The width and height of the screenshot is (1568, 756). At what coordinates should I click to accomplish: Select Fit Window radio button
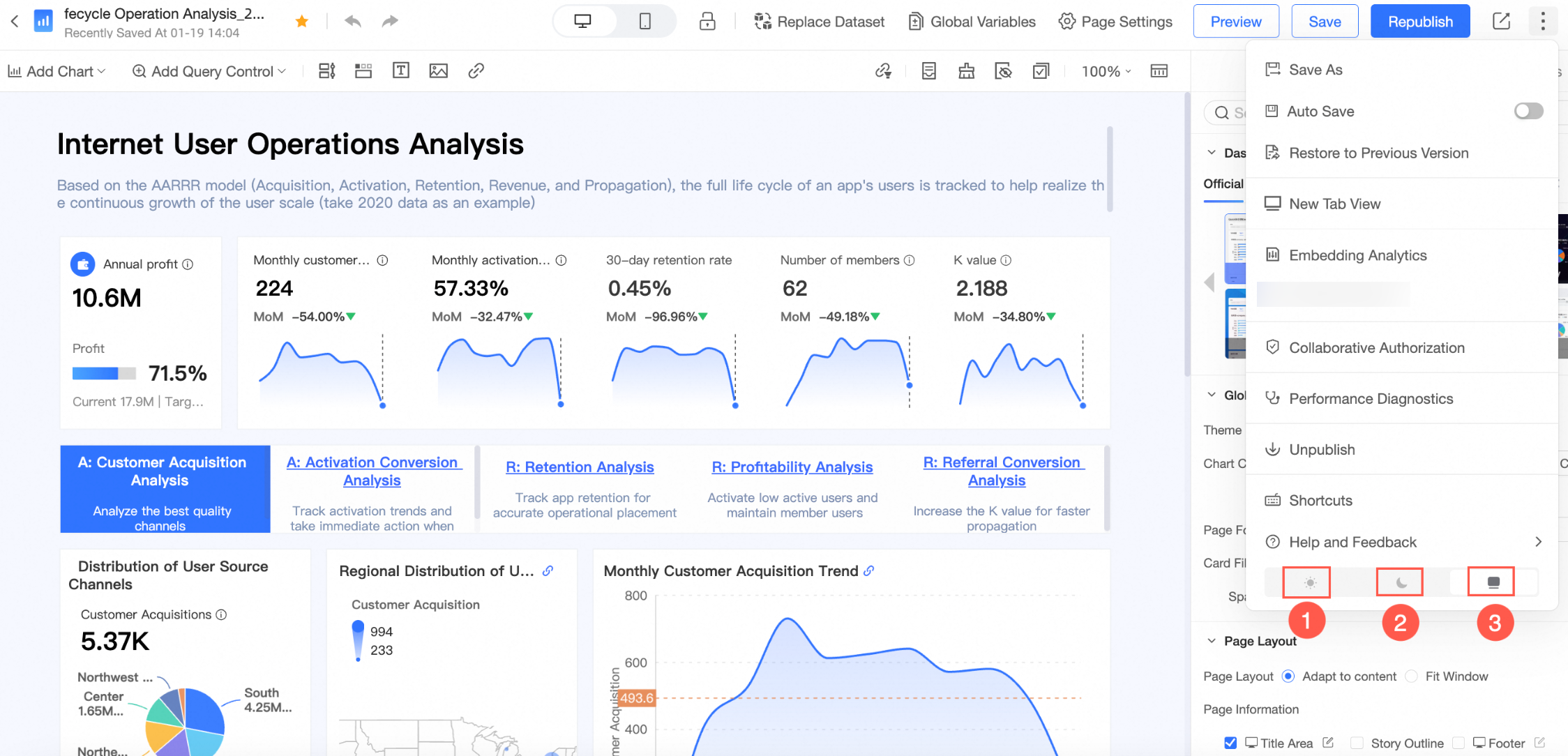(x=1412, y=676)
